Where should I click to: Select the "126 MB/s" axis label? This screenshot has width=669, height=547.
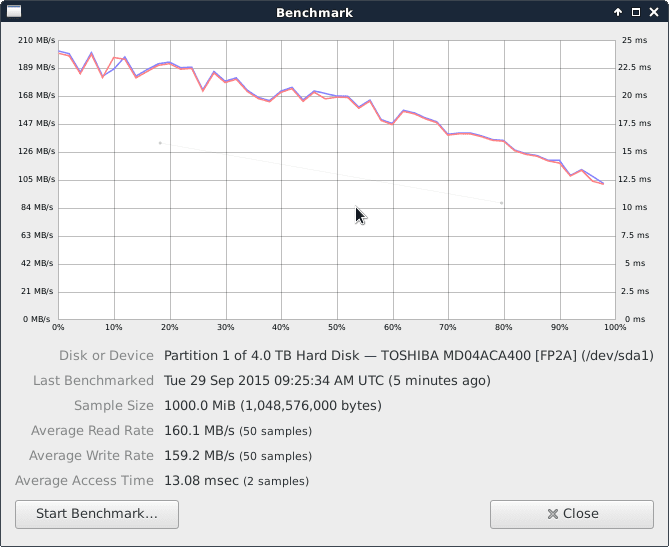coord(36,151)
